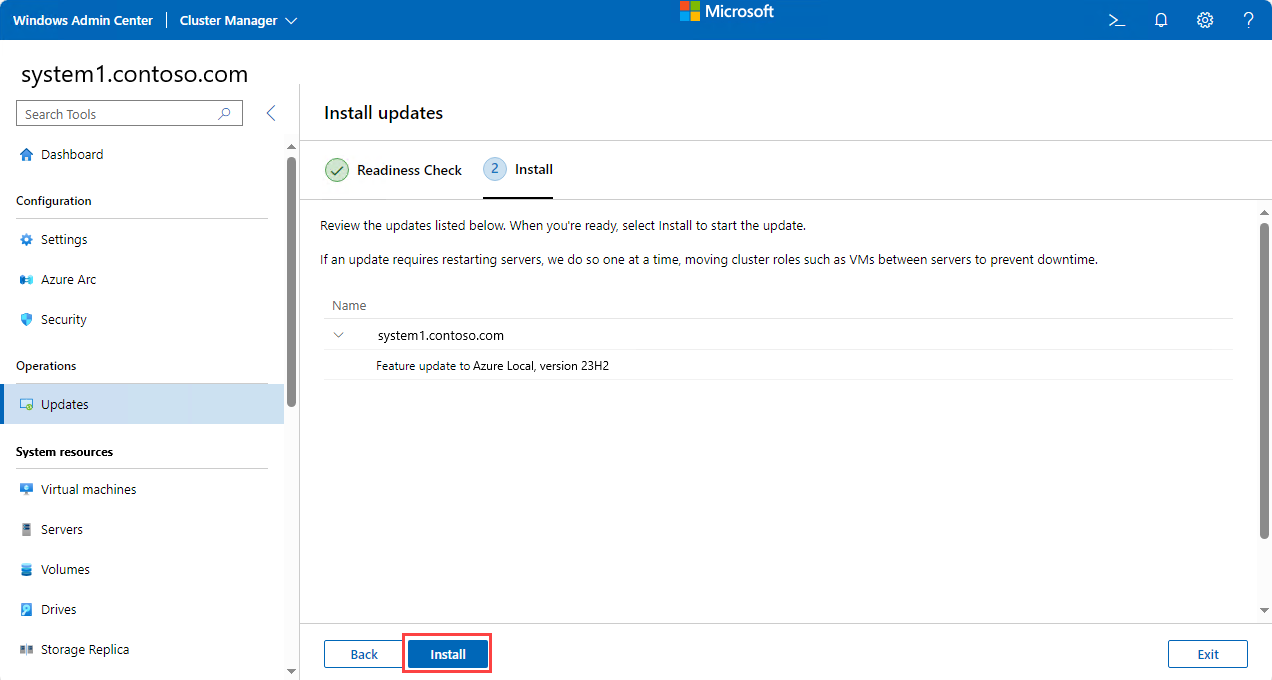
Task: Open the PowerShell console icon
Action: [1116, 20]
